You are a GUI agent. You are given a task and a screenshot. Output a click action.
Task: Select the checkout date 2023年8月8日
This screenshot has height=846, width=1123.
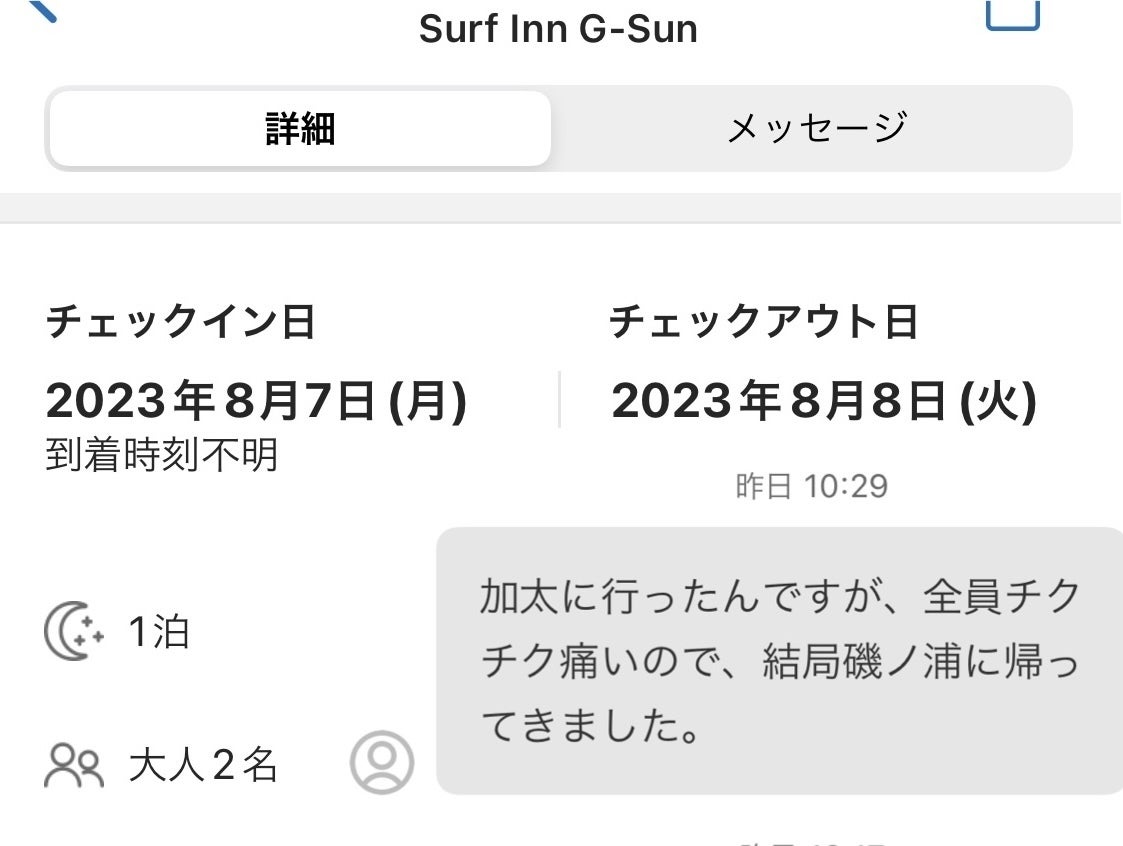pos(824,402)
